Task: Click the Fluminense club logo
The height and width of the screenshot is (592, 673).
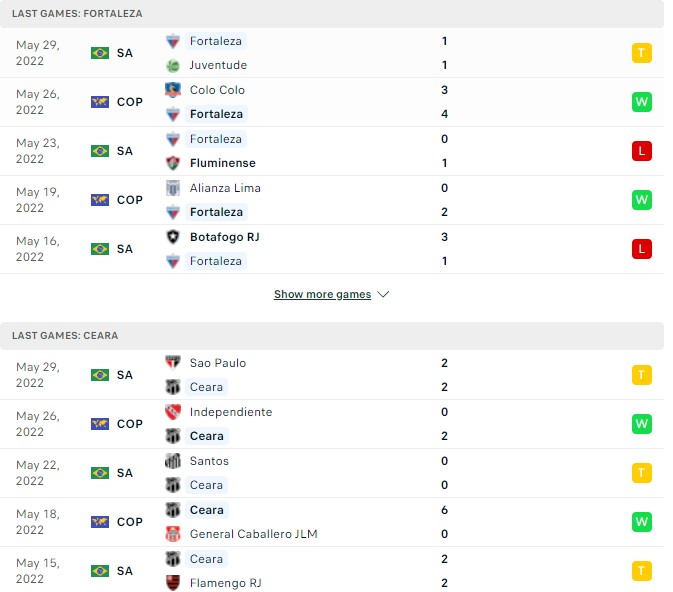Action: 173,163
